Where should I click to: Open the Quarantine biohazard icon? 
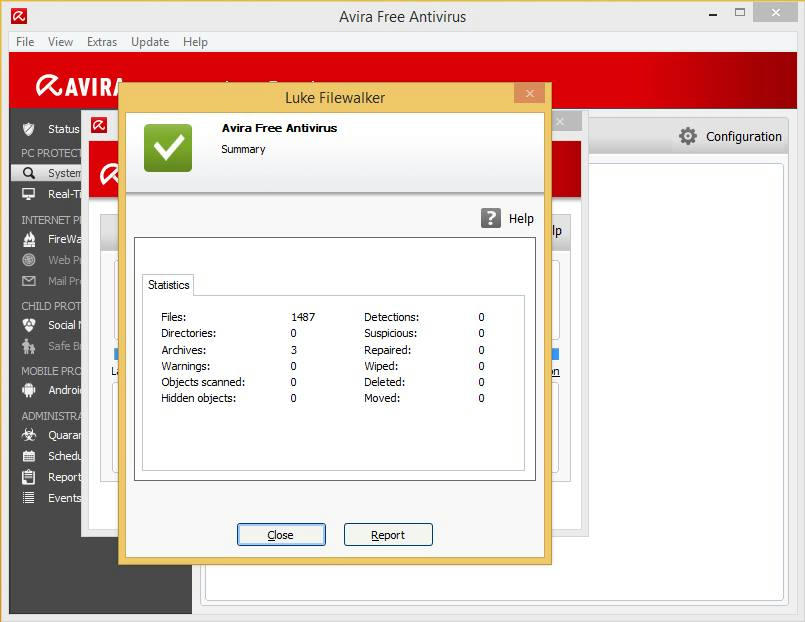point(29,435)
